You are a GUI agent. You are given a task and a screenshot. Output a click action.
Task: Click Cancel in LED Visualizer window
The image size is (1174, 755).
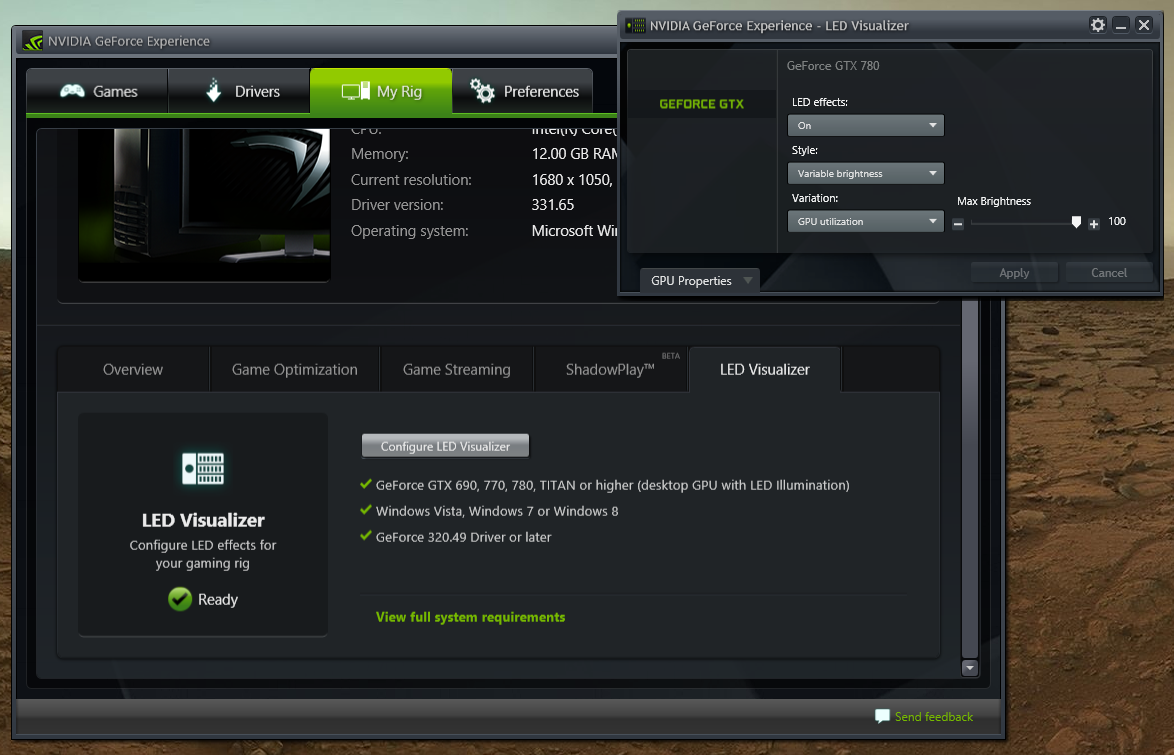point(1108,273)
